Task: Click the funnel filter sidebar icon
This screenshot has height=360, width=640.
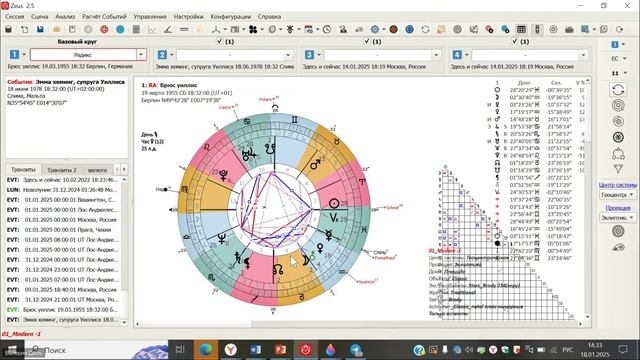Action: (x=618, y=169)
